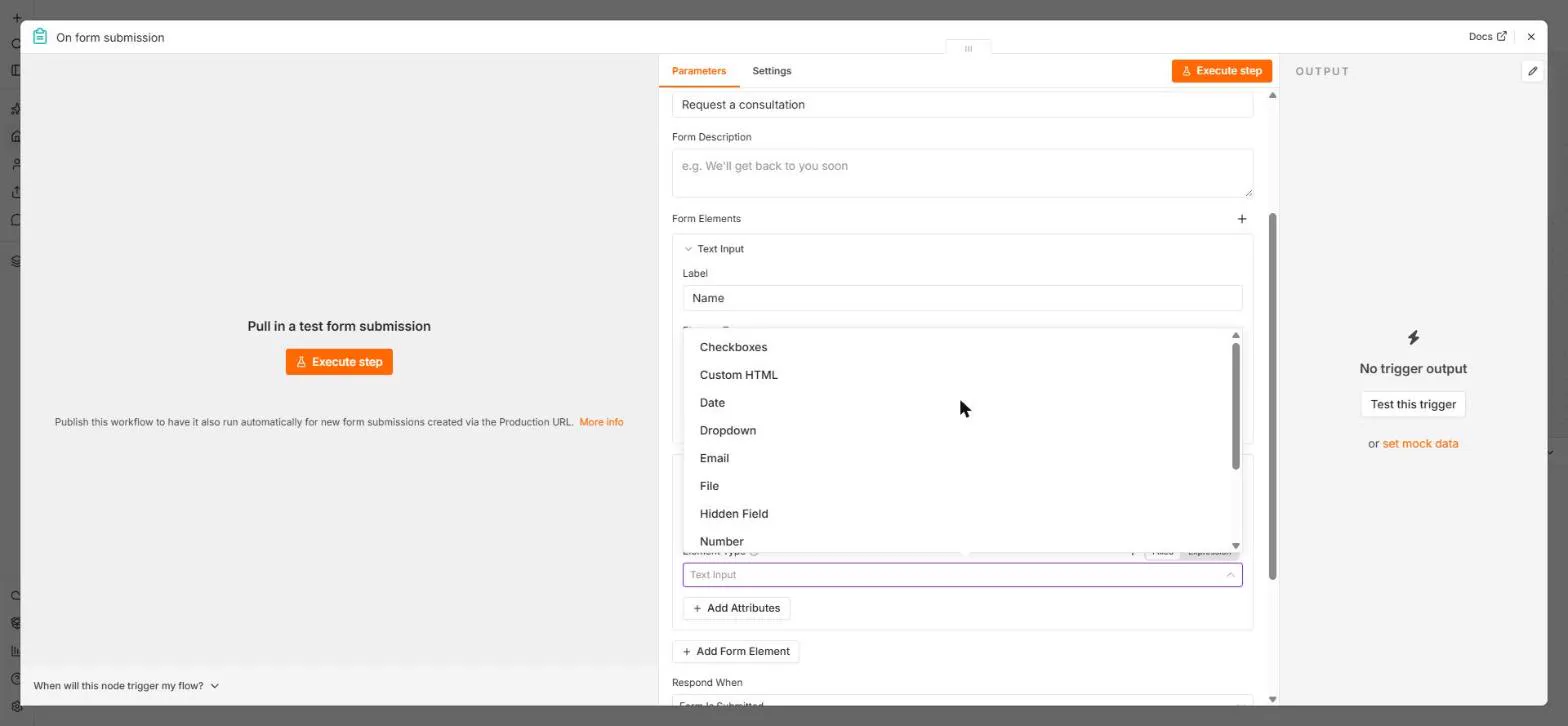This screenshot has height=726, width=1568.
Task: Click the element type list scrollbar thumb
Action: click(x=1236, y=405)
